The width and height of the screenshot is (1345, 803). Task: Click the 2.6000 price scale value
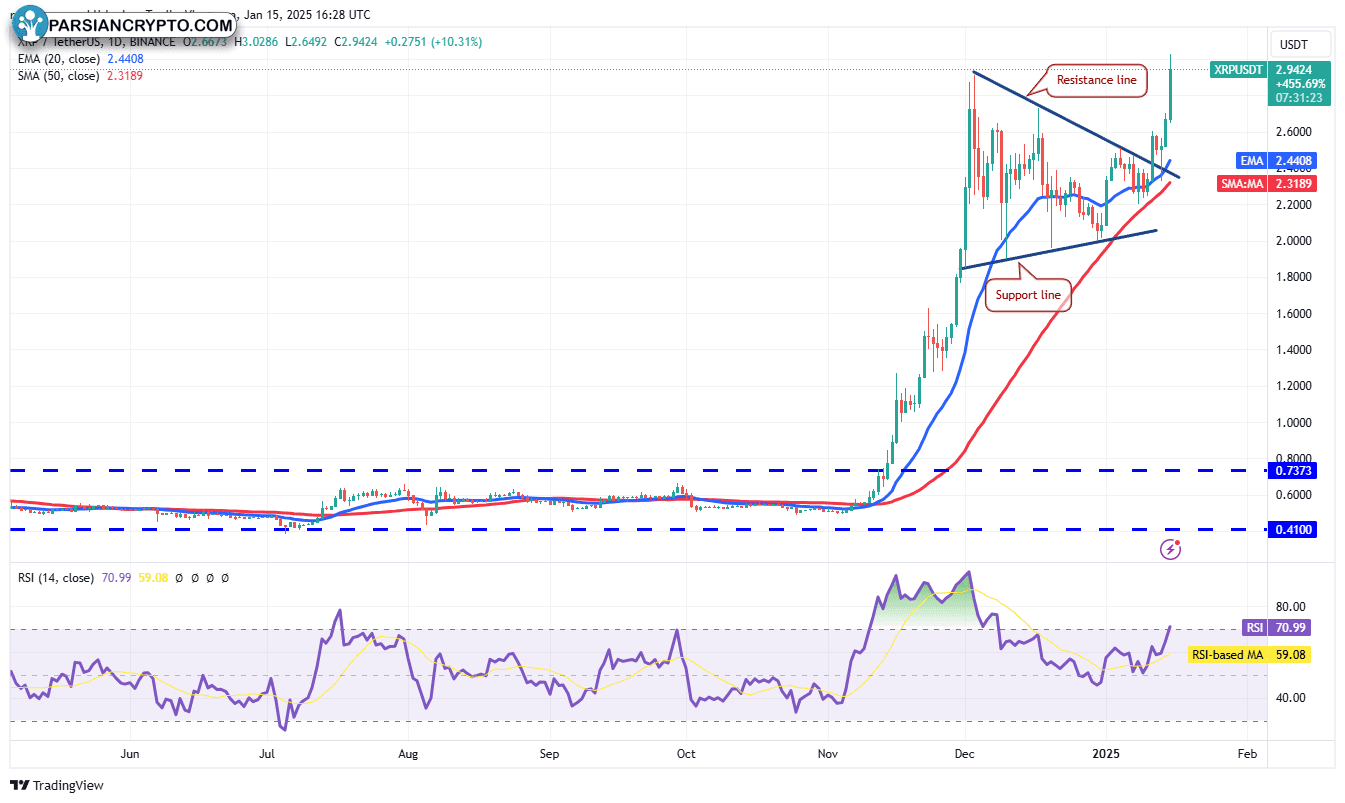(1294, 132)
